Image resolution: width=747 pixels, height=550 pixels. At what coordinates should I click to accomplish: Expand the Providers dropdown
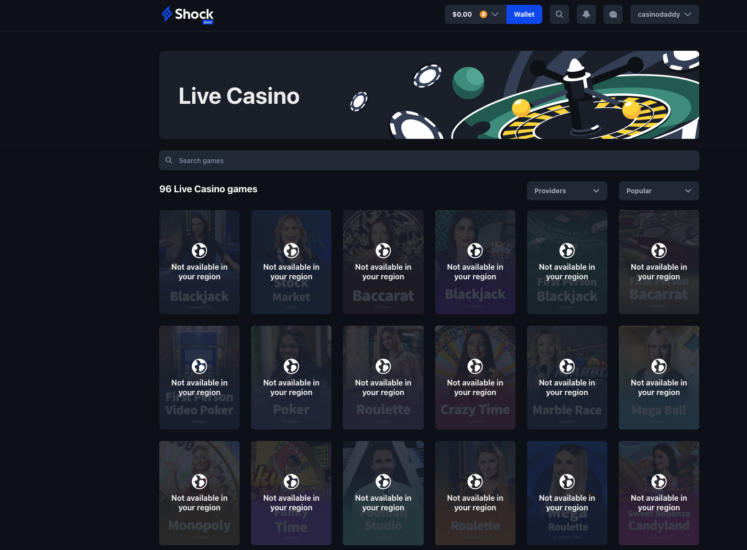(x=567, y=191)
